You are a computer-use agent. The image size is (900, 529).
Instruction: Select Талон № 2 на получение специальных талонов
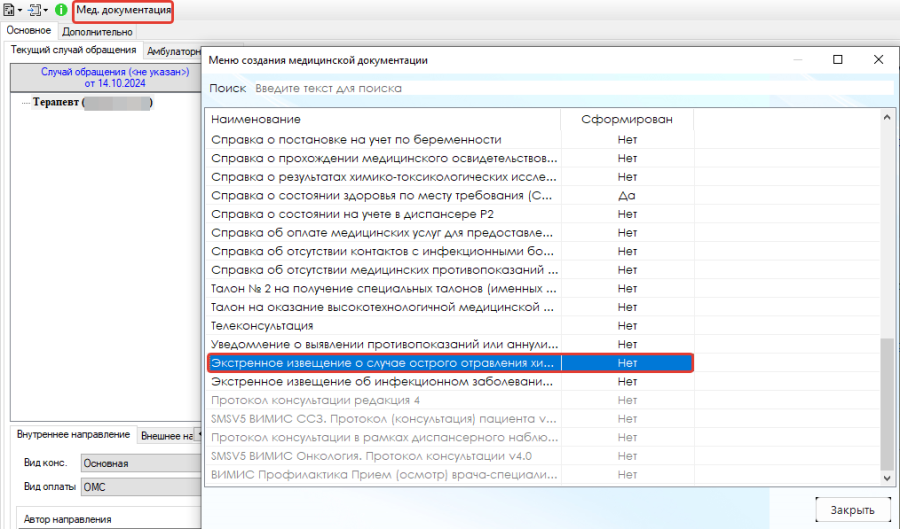pos(450,288)
